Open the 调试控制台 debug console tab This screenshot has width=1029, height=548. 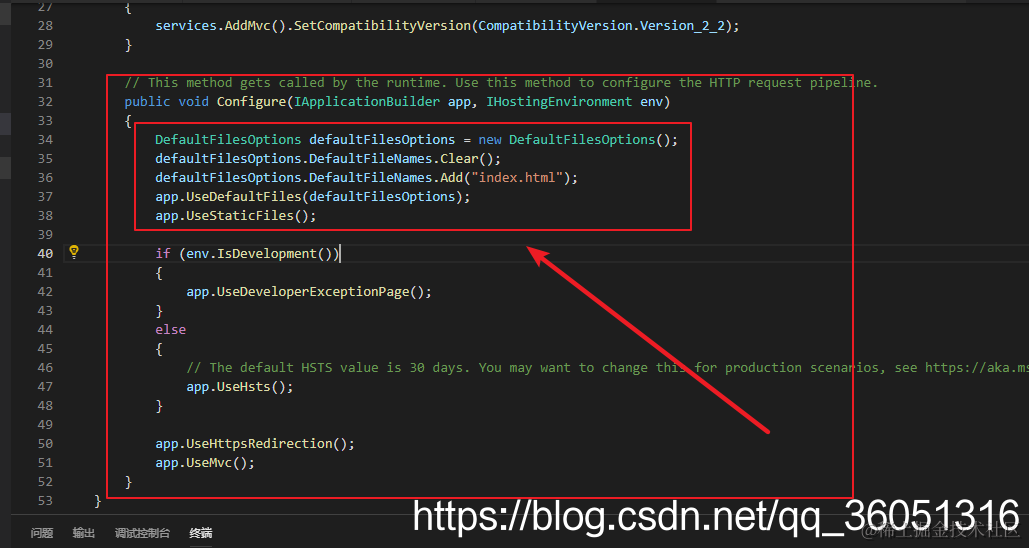142,533
